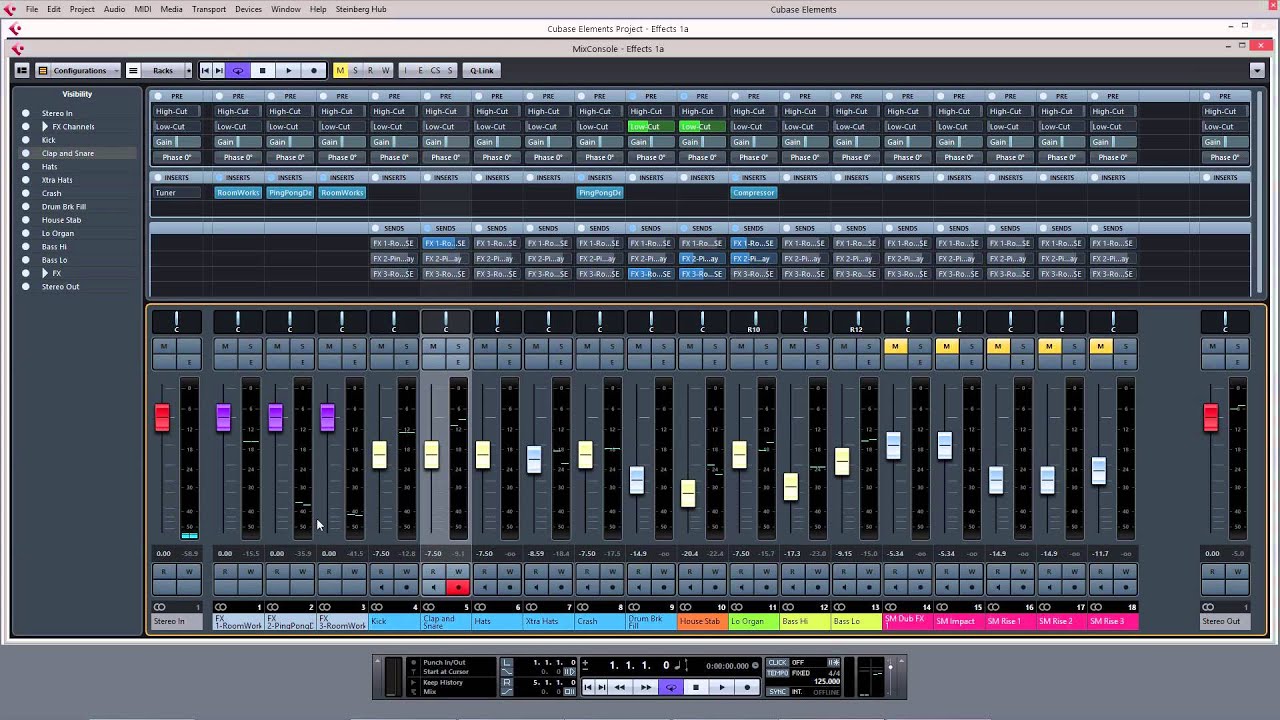
Task: Toggle visibility dot for Hats channel
Action: click(x=26, y=167)
